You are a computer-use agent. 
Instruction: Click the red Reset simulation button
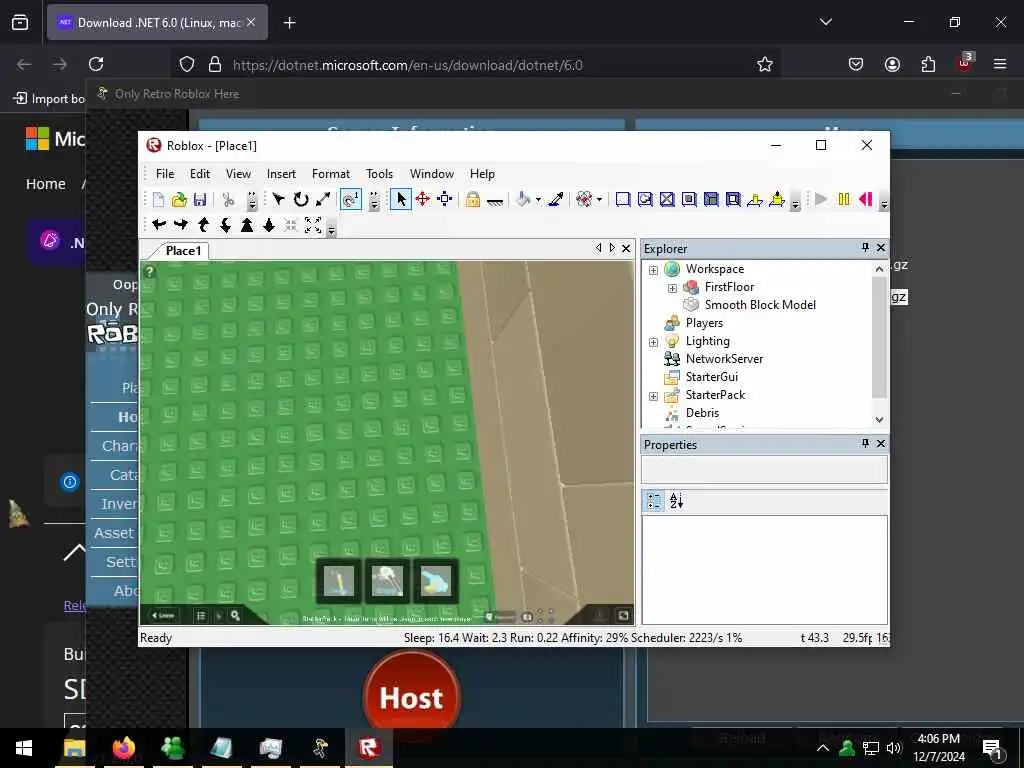click(866, 200)
